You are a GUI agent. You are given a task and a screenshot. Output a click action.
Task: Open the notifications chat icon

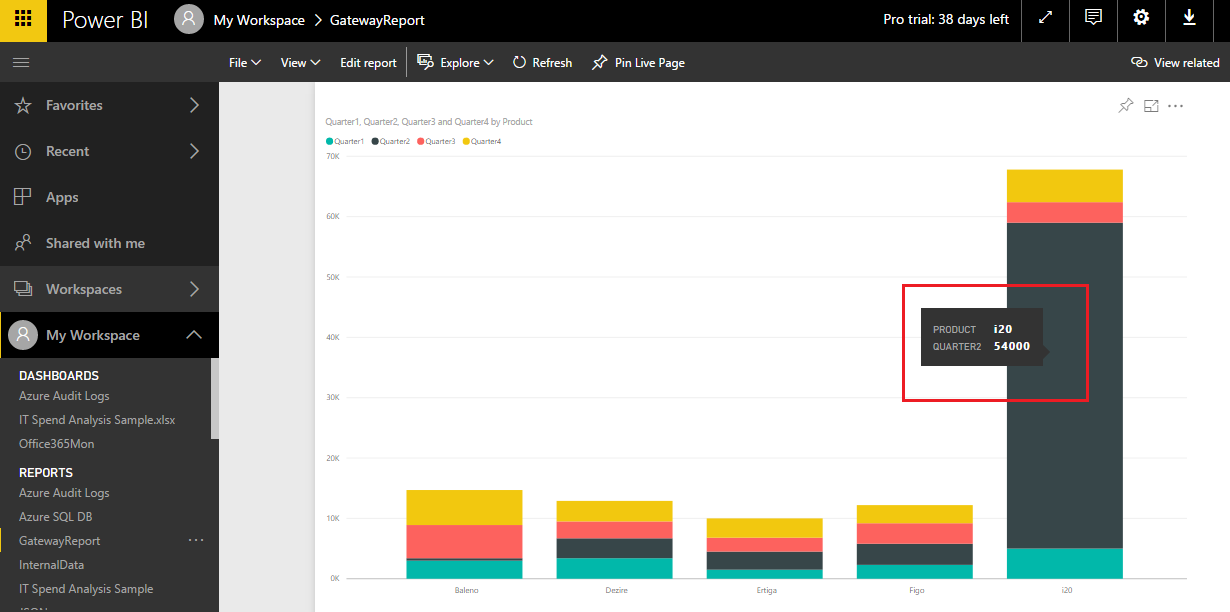1093,18
